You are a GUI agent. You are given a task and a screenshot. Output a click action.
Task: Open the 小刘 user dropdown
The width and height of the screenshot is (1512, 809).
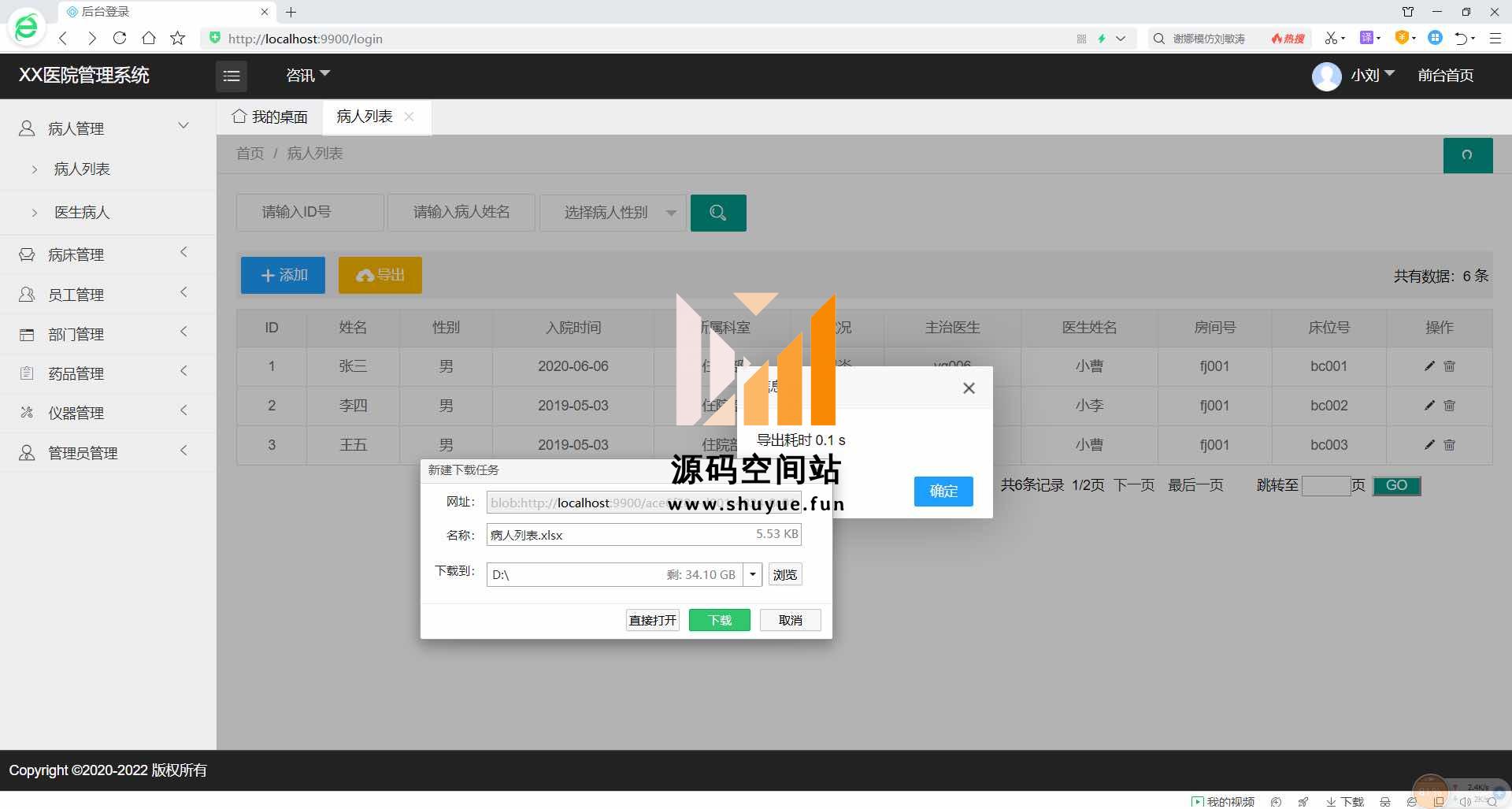pyautogui.click(x=1373, y=75)
